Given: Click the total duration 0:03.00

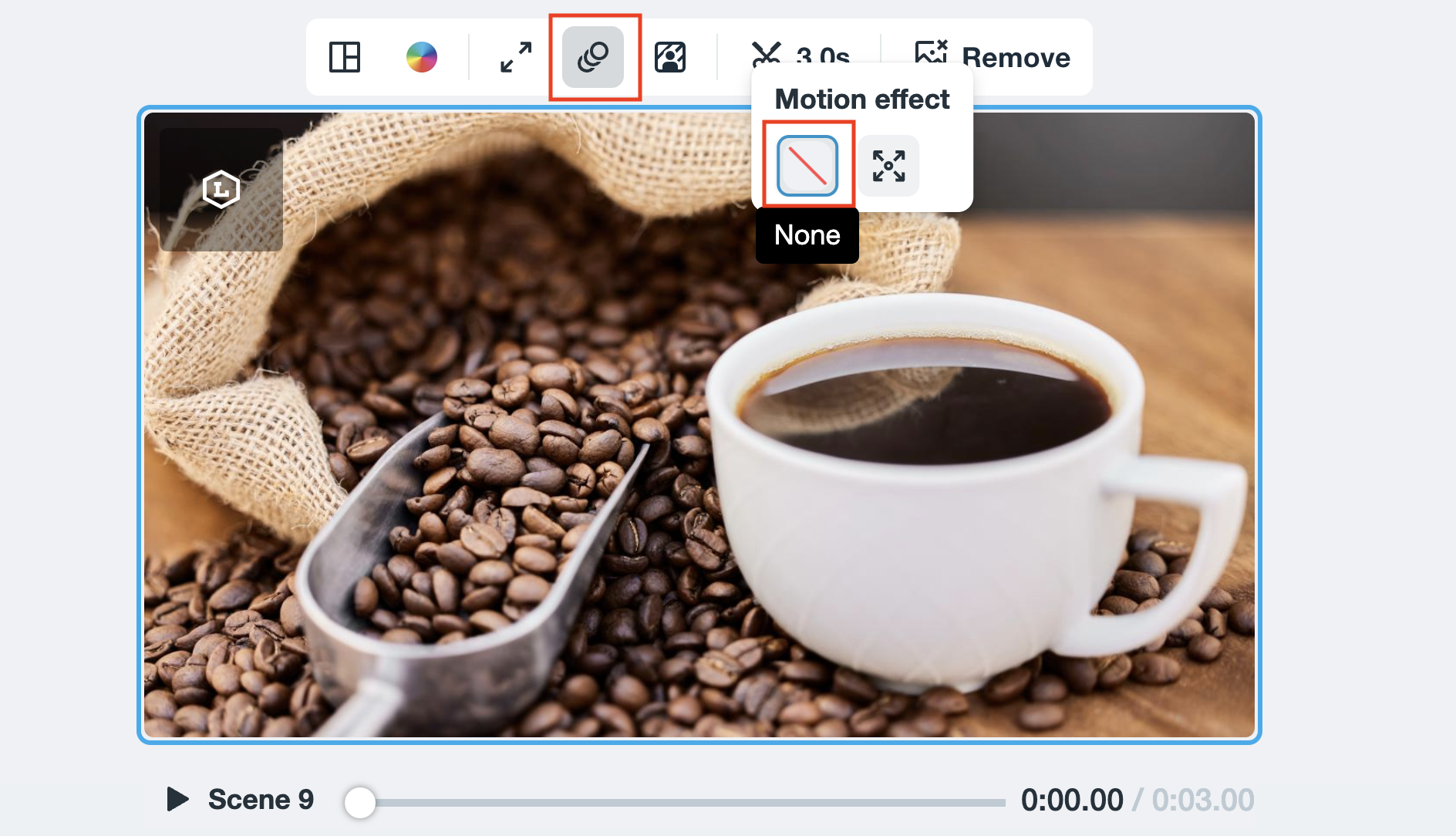Looking at the screenshot, I should pyautogui.click(x=1202, y=801).
